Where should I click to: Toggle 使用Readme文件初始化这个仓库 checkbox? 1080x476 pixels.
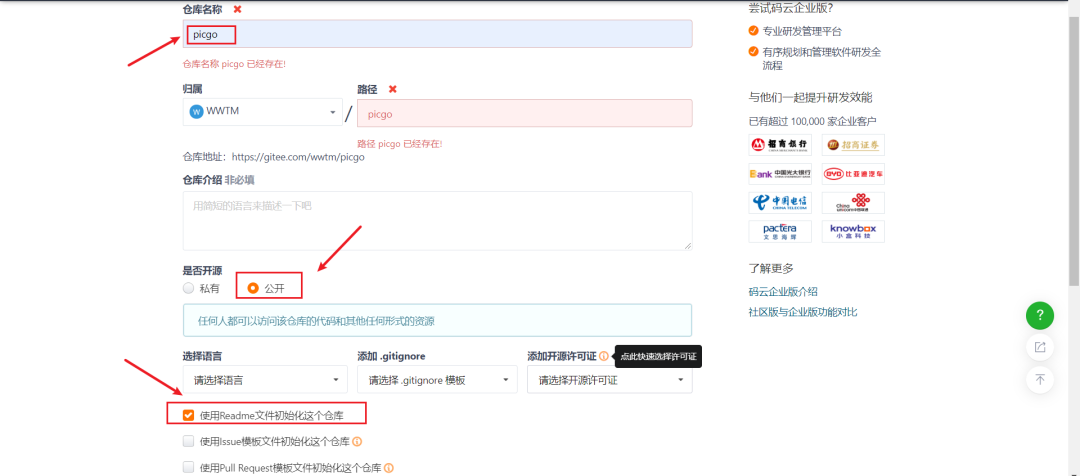tap(188, 415)
